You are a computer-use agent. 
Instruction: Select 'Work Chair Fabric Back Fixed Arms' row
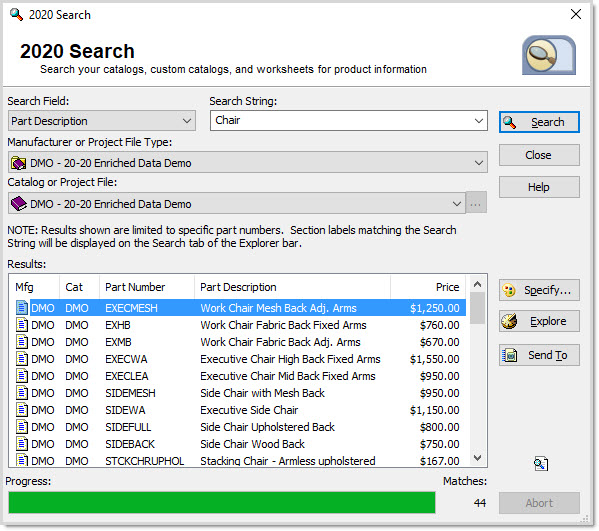coord(241,325)
